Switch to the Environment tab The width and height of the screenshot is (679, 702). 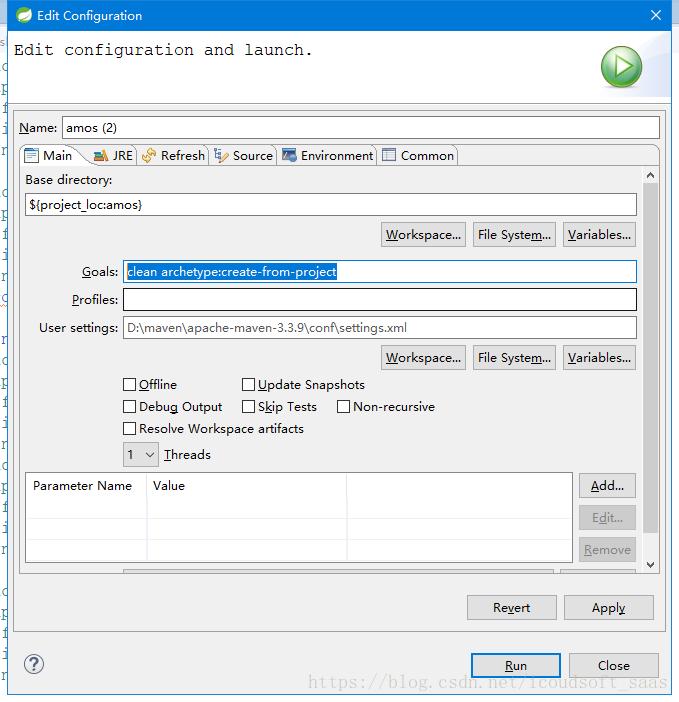pos(327,155)
